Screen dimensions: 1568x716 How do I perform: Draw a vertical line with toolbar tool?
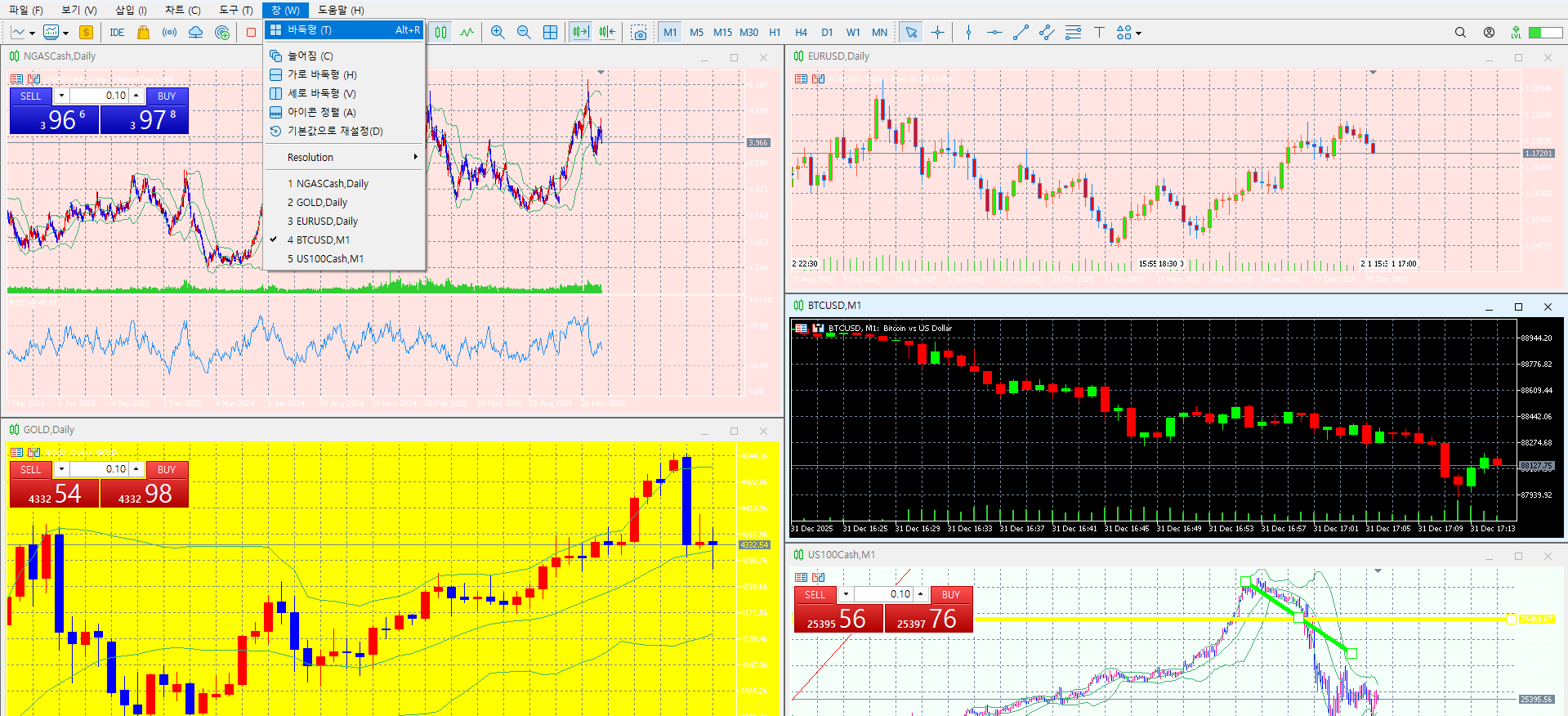coord(968,33)
